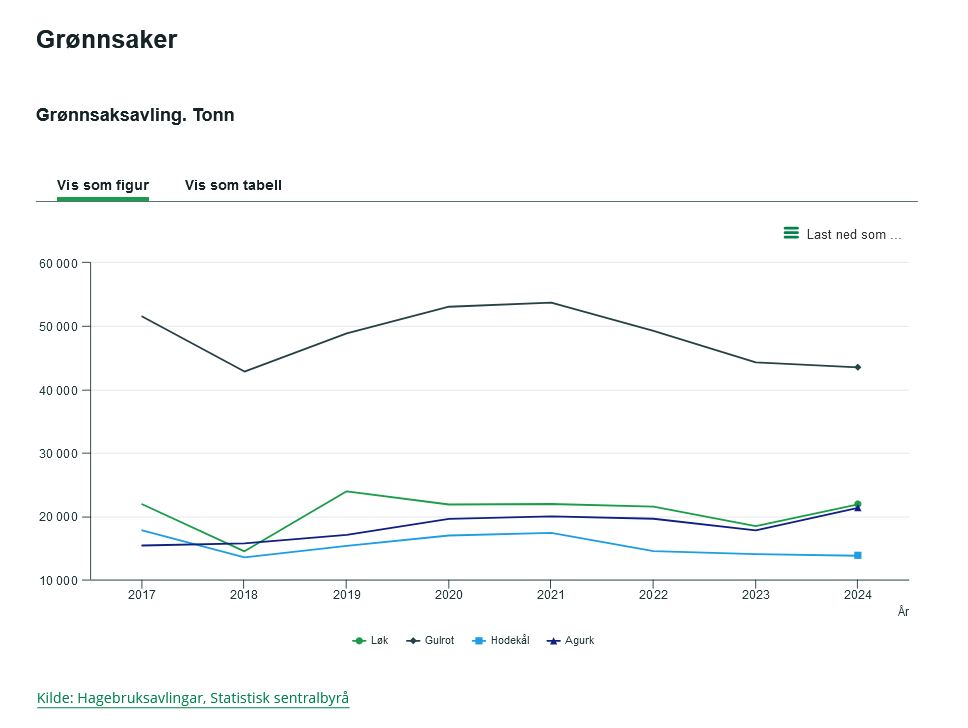
Task: Select the Gulrot 2024 diamond data point
Action: point(857,367)
